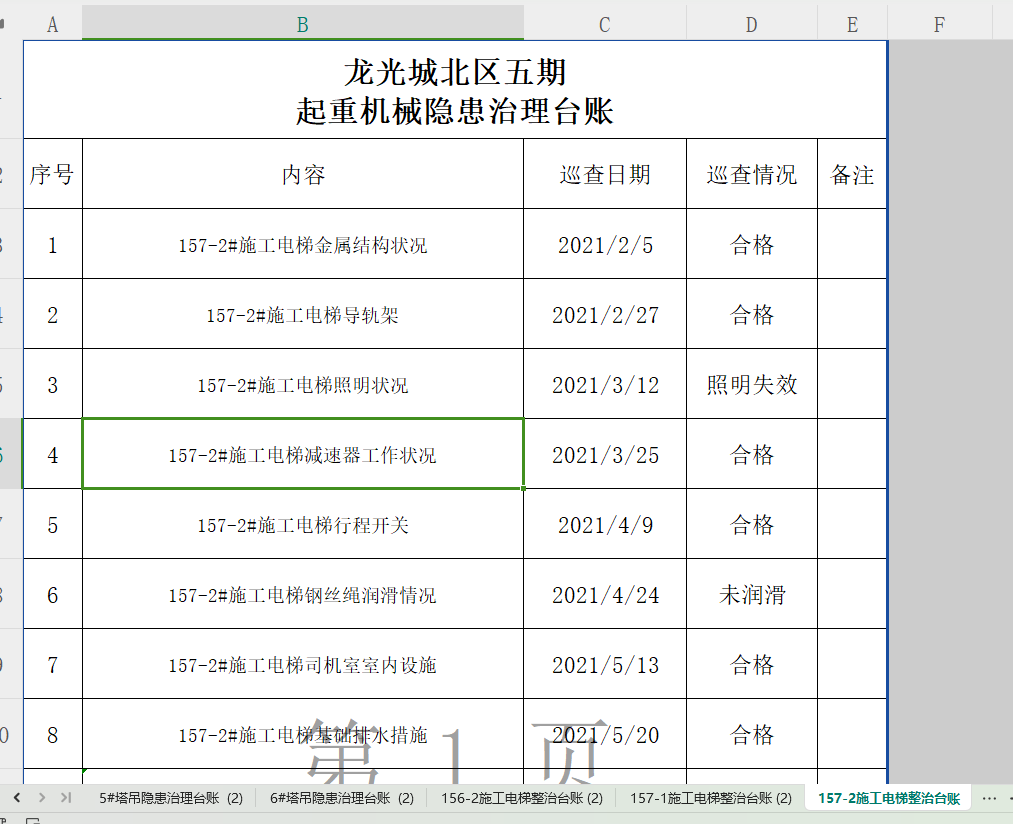Click the active 157-2施工电梯整治台账 sheet tab
Viewport: 1013px width, 824px height.
[x=888, y=798]
